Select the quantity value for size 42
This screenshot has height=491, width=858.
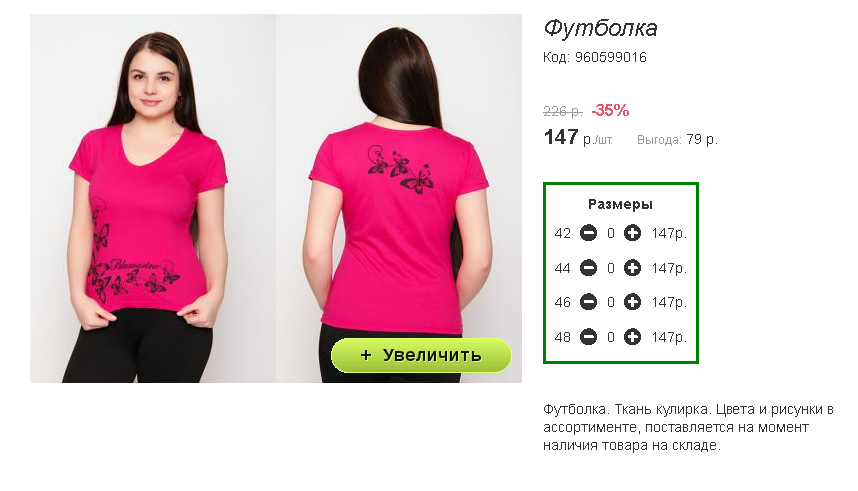point(611,234)
